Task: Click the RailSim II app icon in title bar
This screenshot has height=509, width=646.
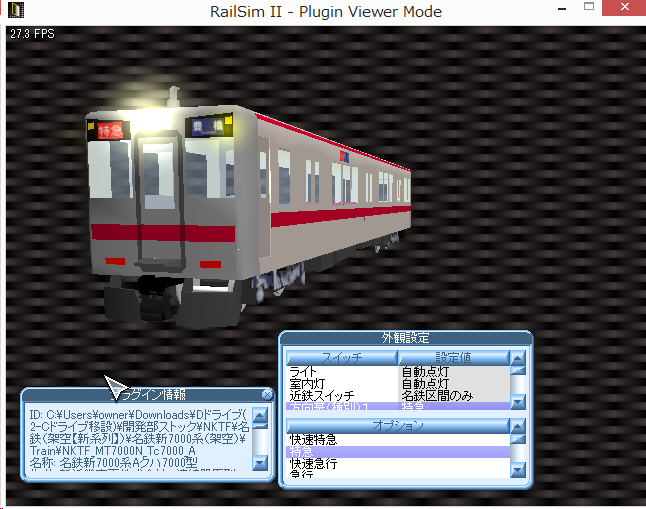Action: click(x=16, y=10)
